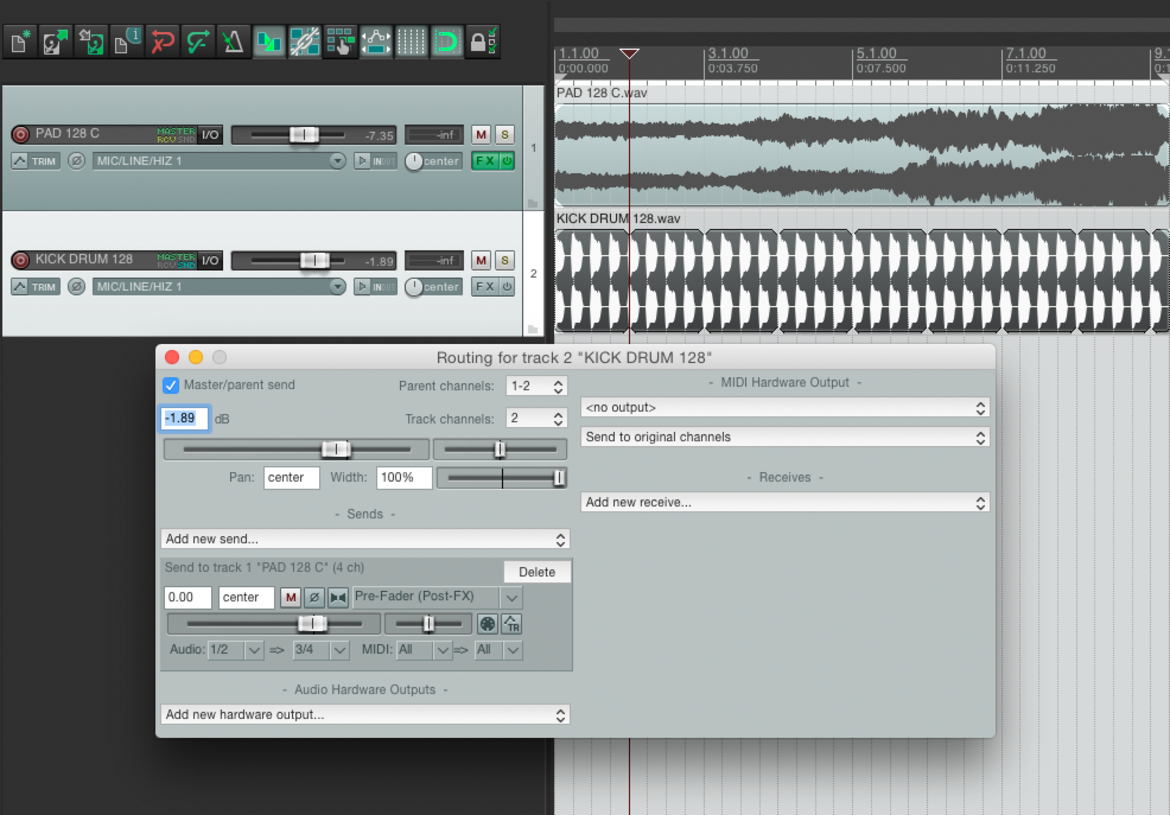
Task: Mute the send to track 1 in routing
Action: [x=290, y=598]
